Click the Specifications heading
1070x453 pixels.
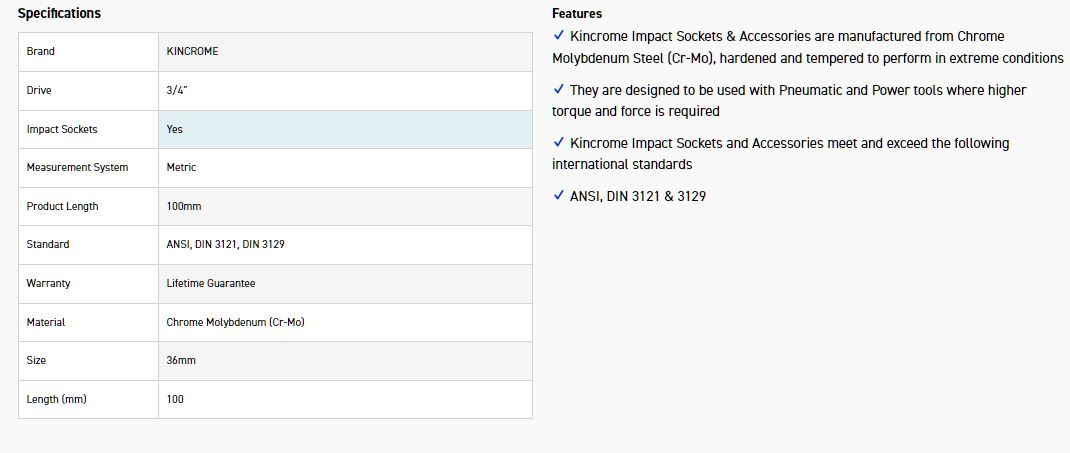click(x=59, y=14)
